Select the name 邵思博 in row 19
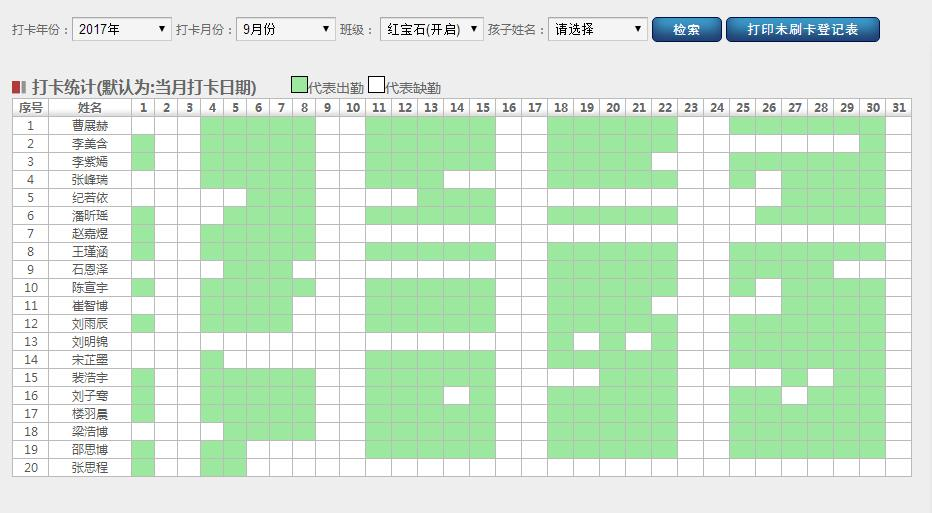Viewport: 932px width, 513px height. (90, 449)
